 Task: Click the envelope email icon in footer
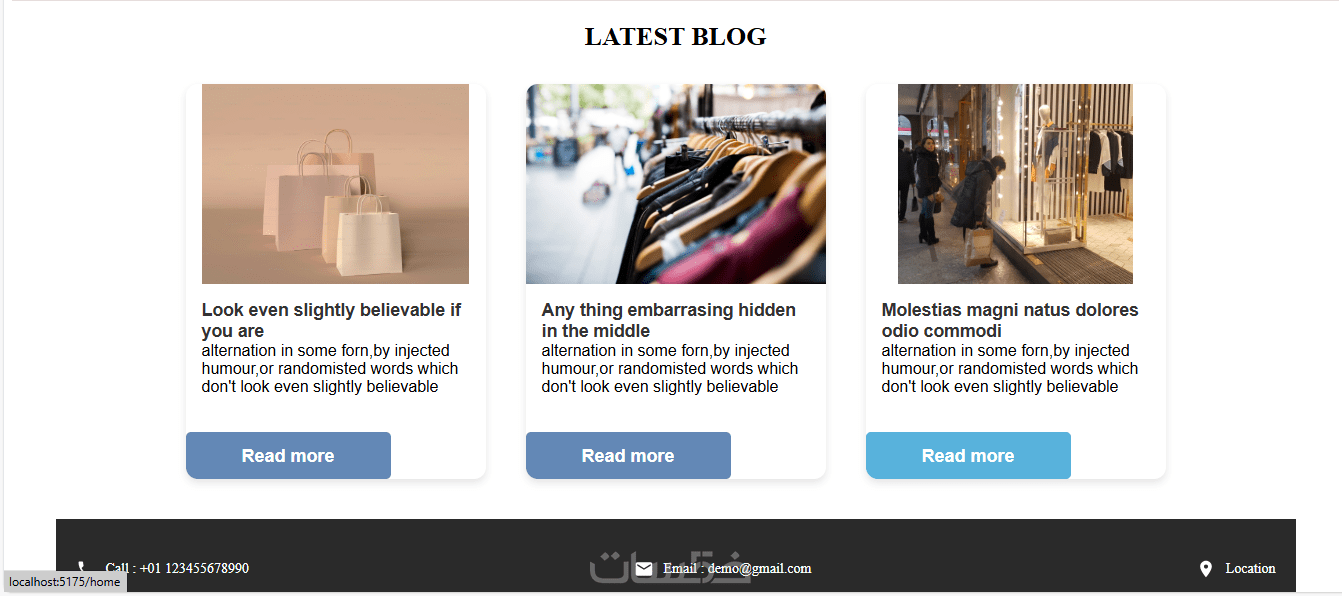(x=644, y=569)
